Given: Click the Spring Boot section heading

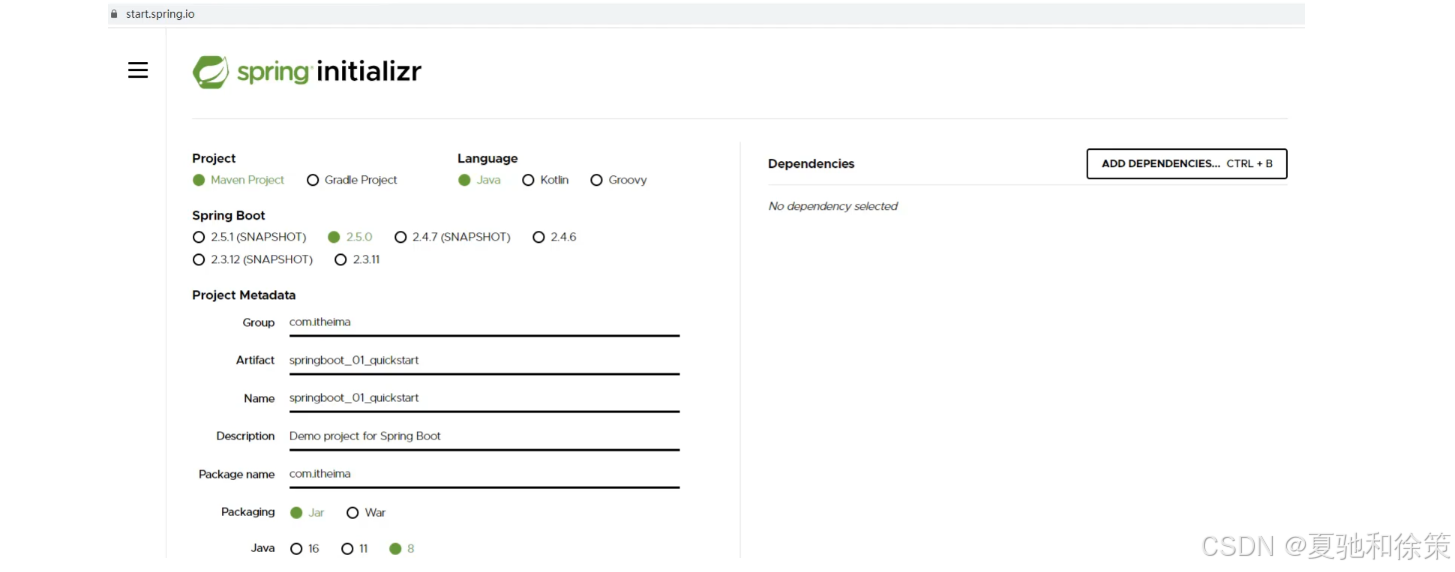Looking at the screenshot, I should (229, 216).
